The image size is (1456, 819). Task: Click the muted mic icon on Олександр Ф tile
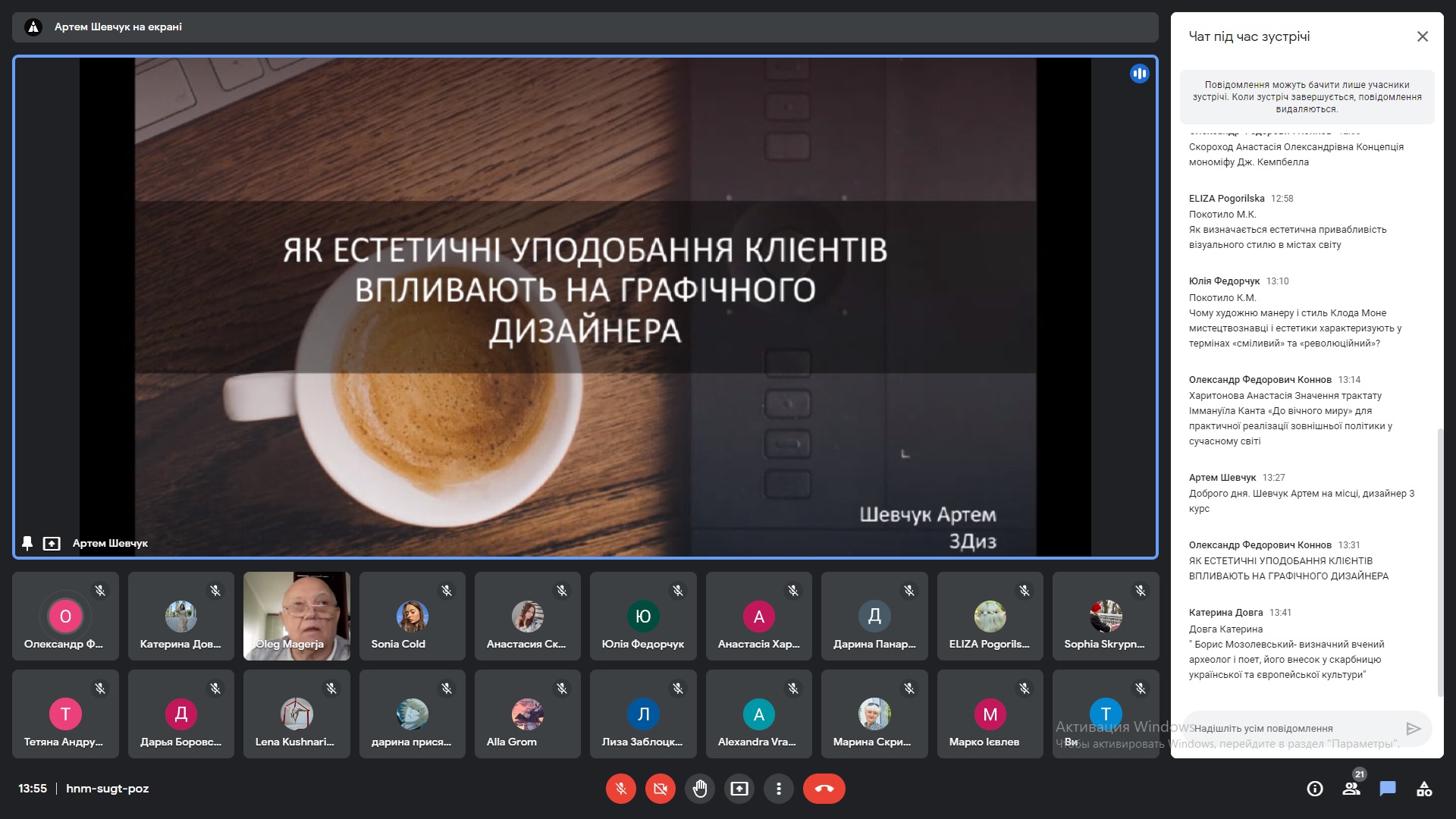(100, 590)
